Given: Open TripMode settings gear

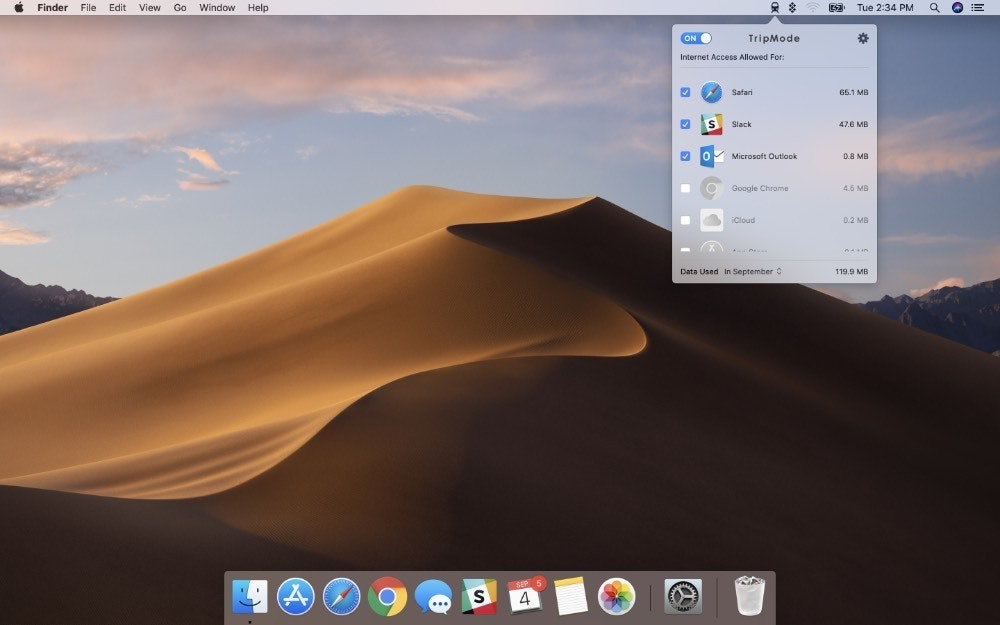Looking at the screenshot, I should tap(863, 38).
